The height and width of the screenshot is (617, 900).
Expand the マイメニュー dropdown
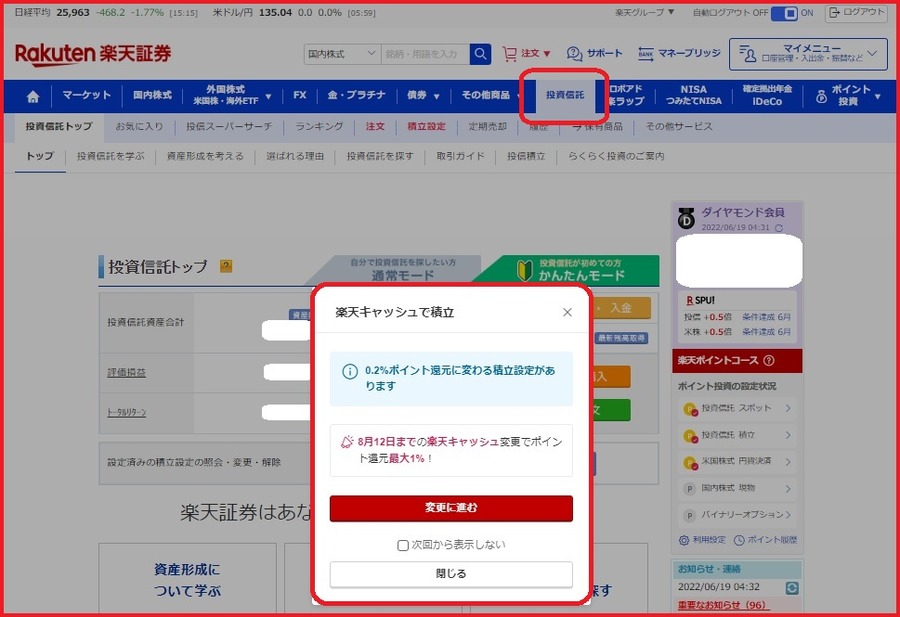(808, 54)
